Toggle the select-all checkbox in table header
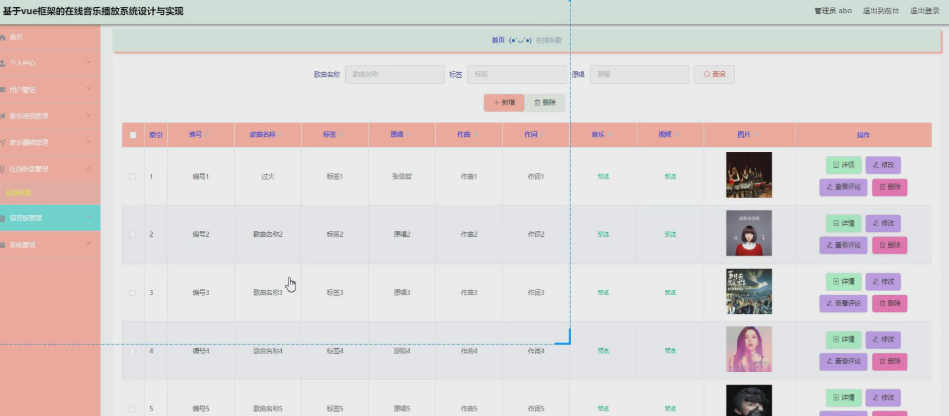Screen dimensions: 949x416 click(133, 135)
